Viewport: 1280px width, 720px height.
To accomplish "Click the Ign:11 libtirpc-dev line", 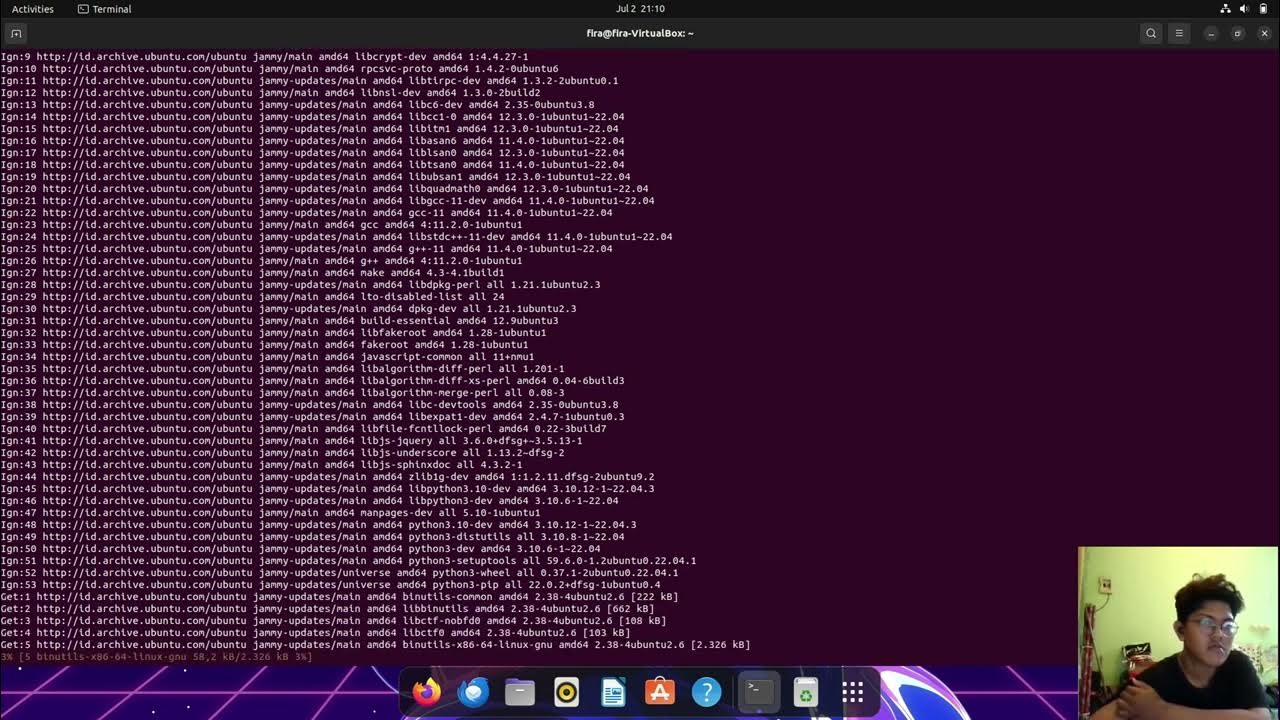I will (x=309, y=81).
